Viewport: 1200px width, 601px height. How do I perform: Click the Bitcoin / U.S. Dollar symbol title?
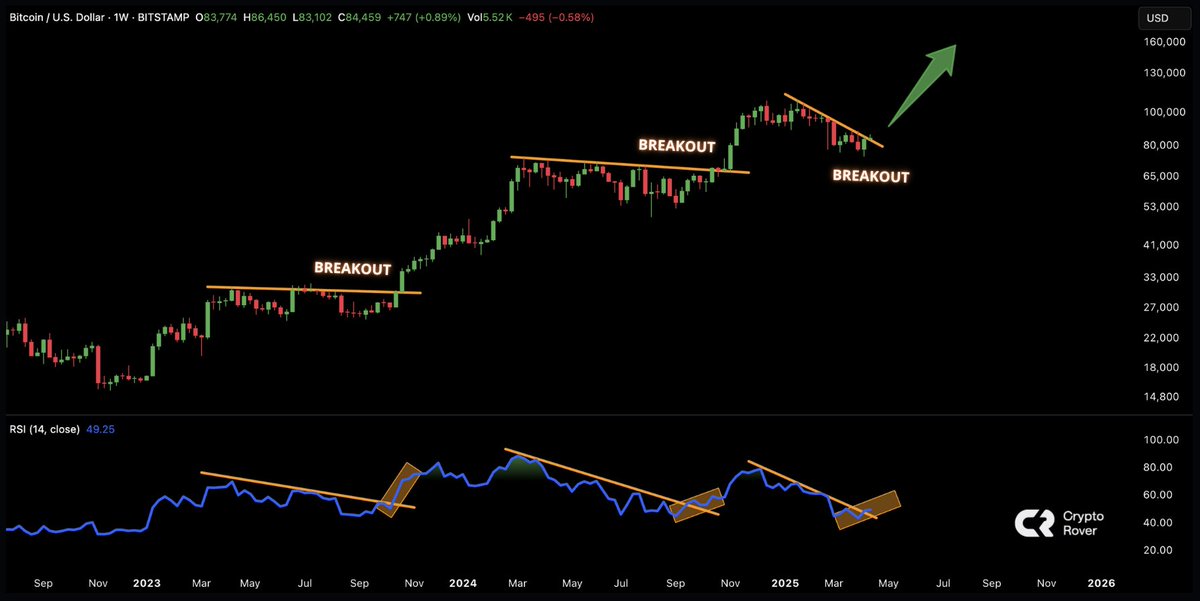pyautogui.click(x=59, y=17)
